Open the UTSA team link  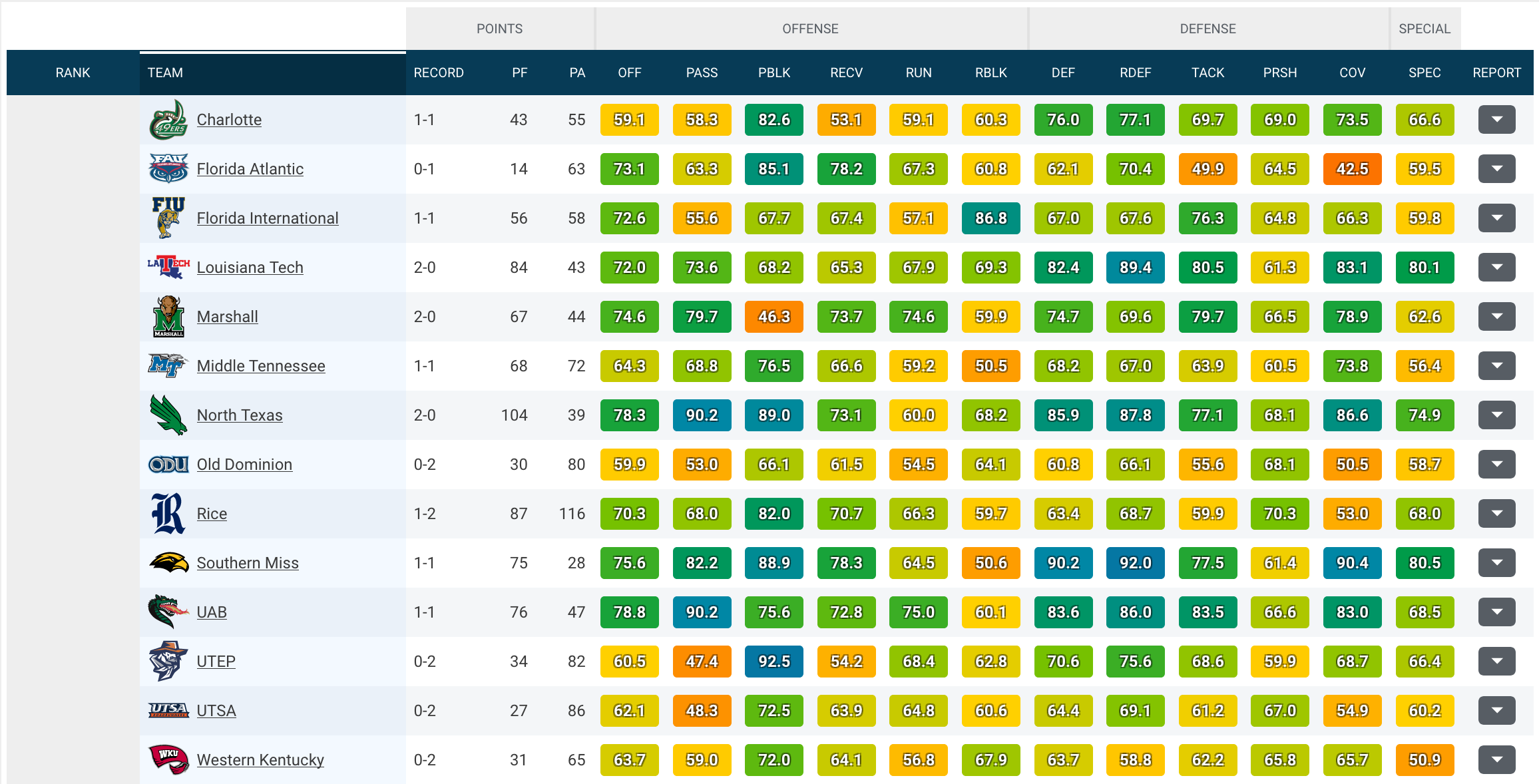(x=216, y=711)
